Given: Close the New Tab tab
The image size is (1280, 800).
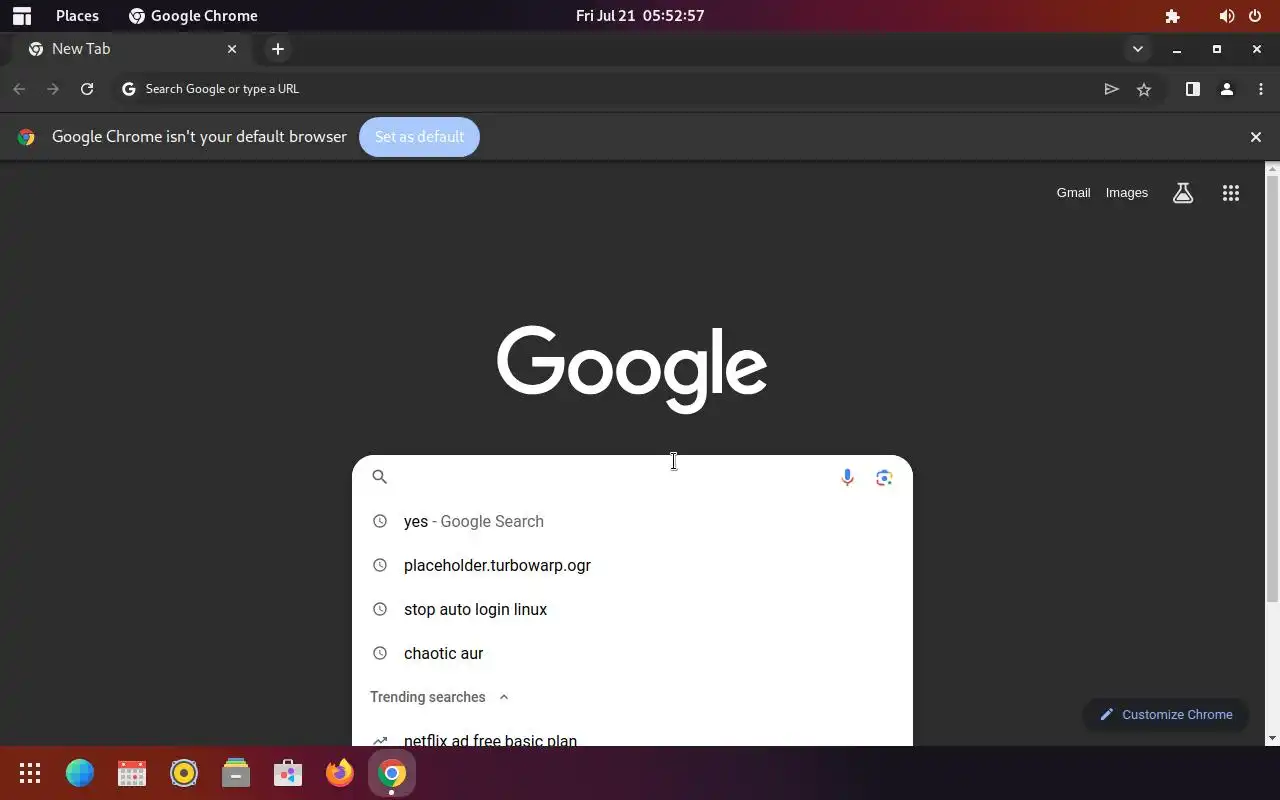Looking at the screenshot, I should pos(232,49).
